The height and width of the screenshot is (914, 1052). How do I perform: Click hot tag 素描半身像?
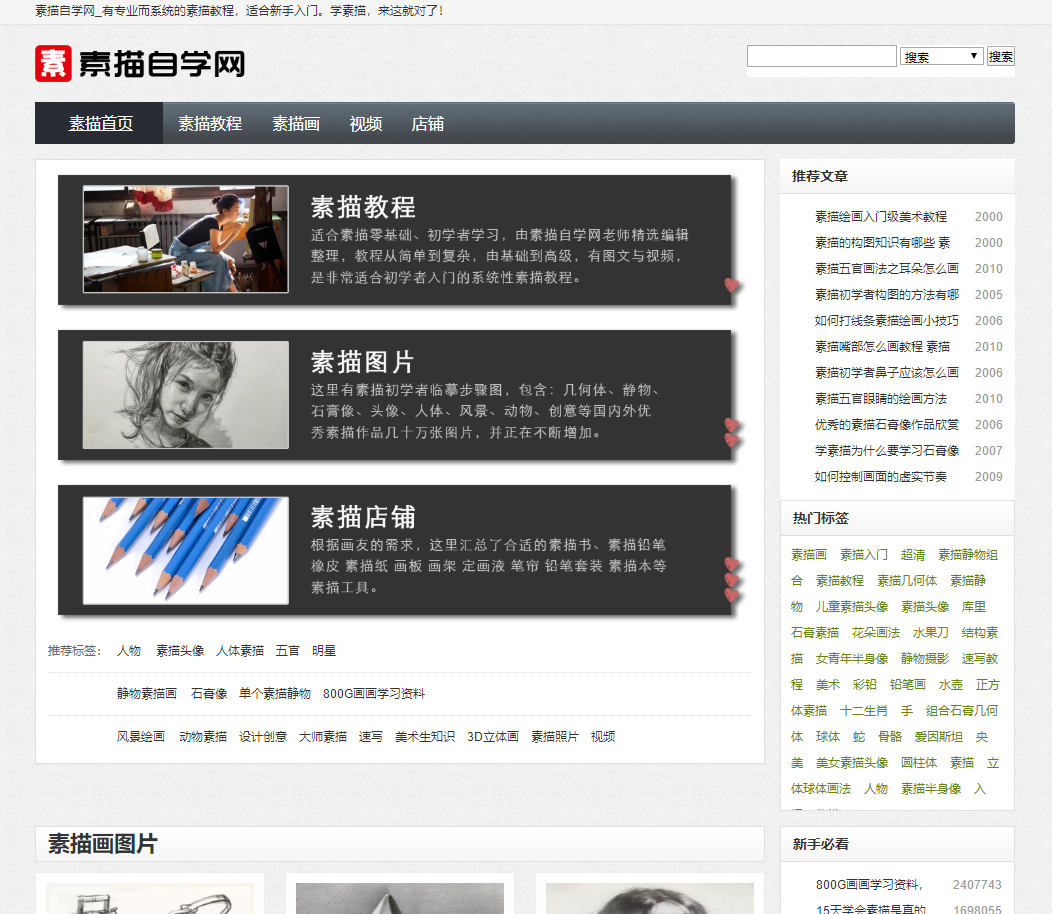pos(931,789)
